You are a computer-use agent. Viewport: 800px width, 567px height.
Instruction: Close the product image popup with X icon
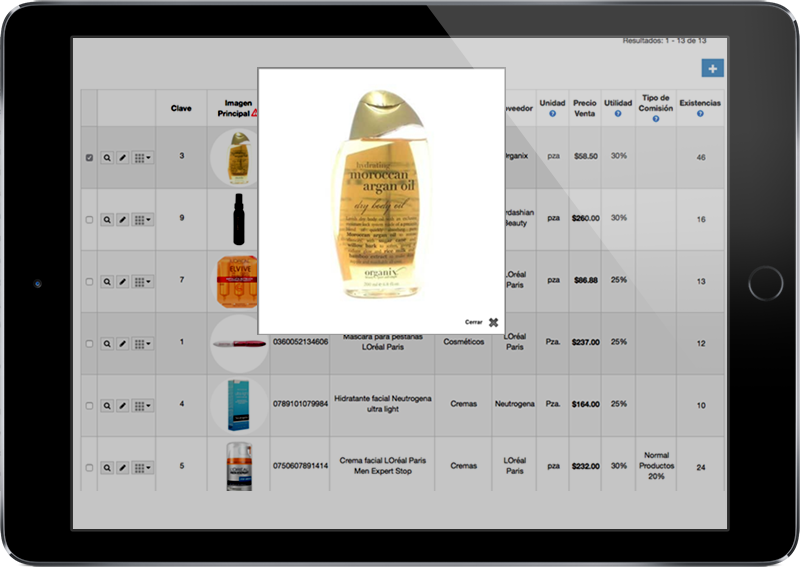pos(493,323)
